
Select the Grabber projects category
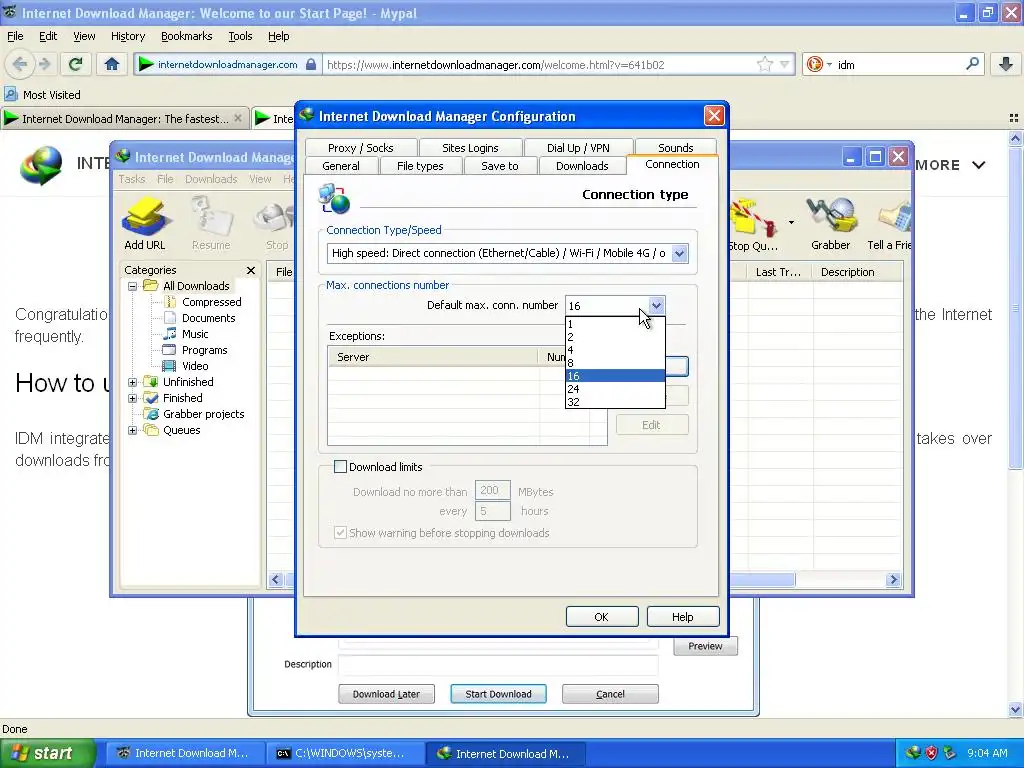203,414
